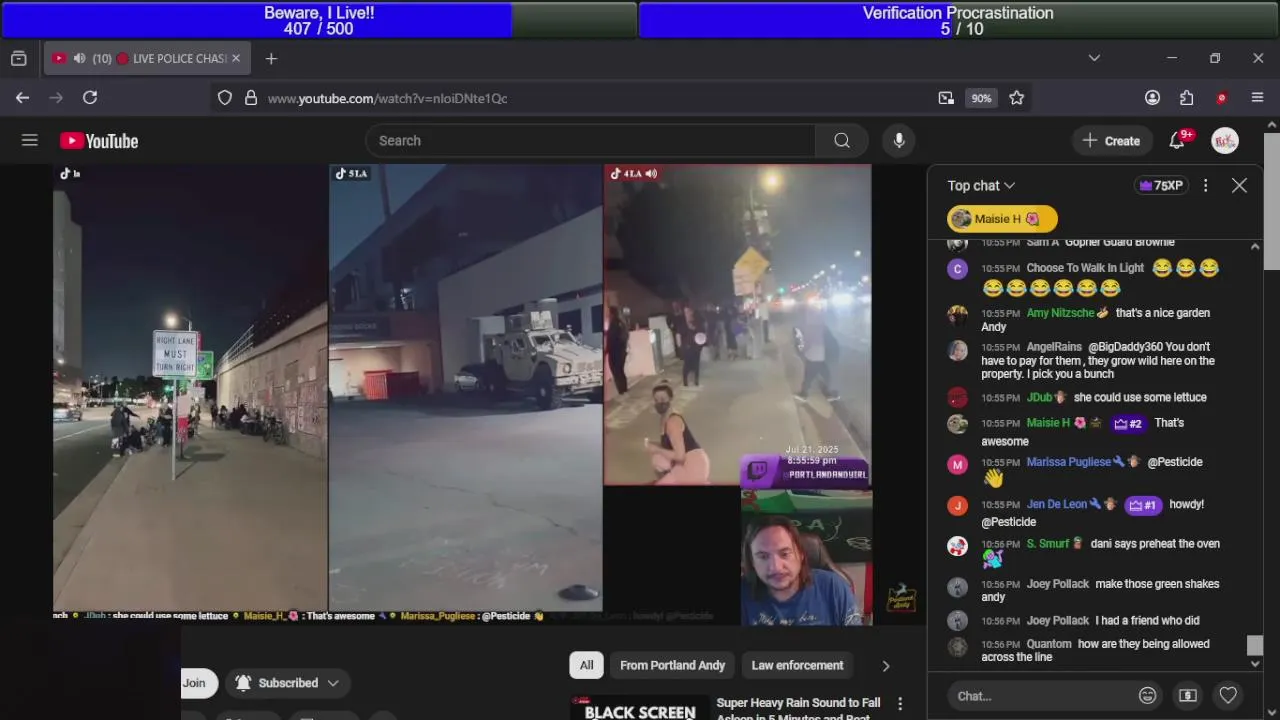Open the Super Chat dollar icon
The image size is (1280, 720).
(x=1188, y=695)
